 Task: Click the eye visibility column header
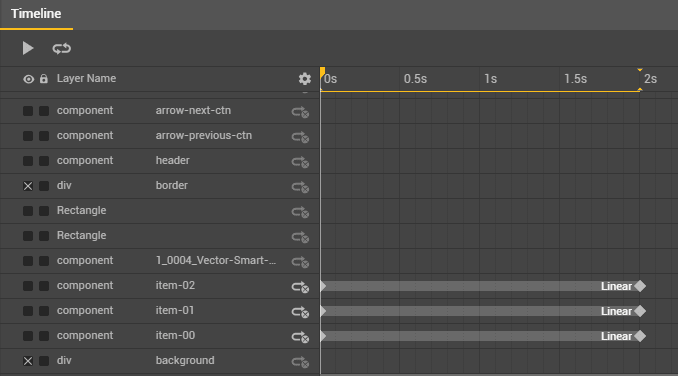click(x=29, y=79)
